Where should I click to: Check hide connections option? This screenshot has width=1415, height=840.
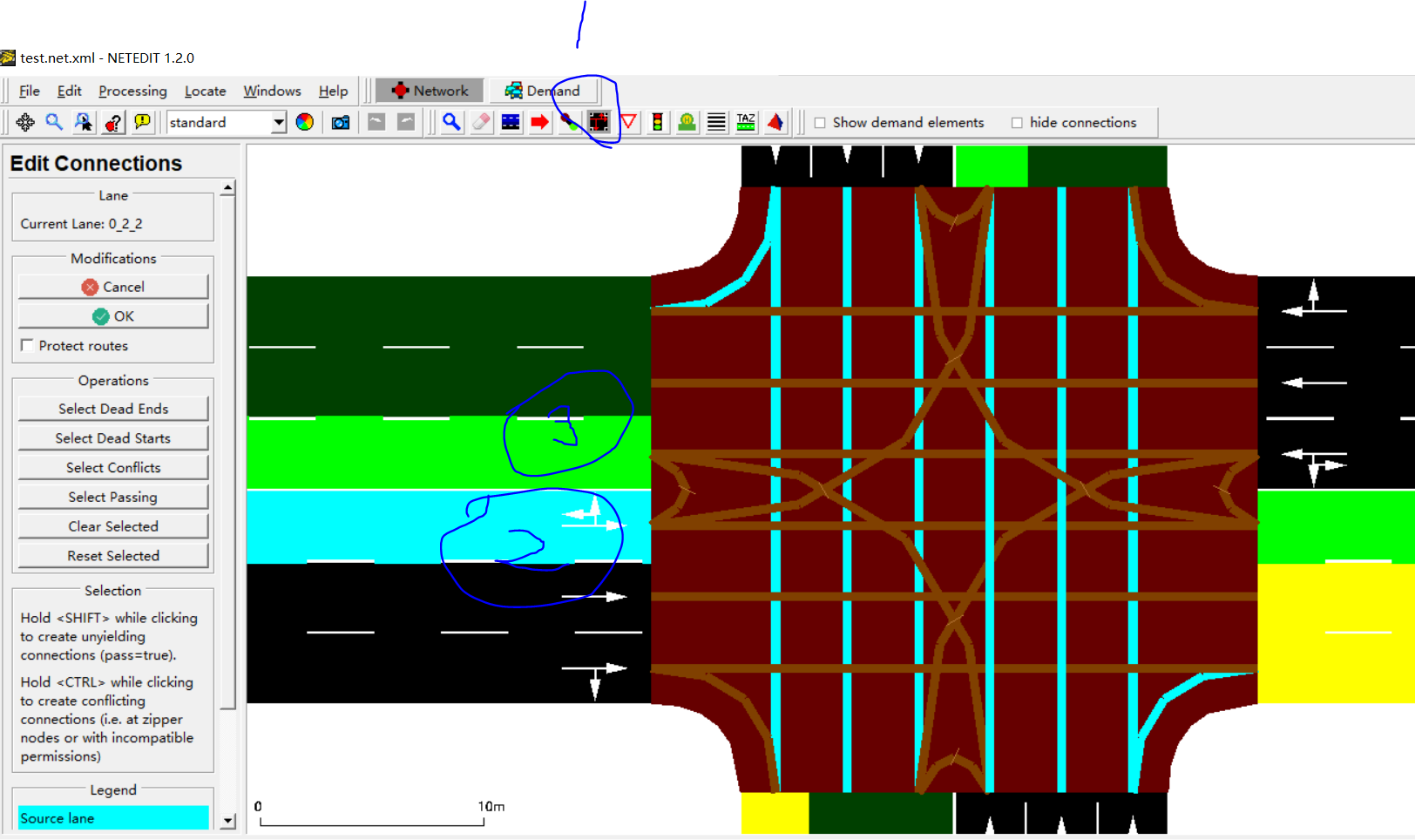pyautogui.click(x=1017, y=123)
